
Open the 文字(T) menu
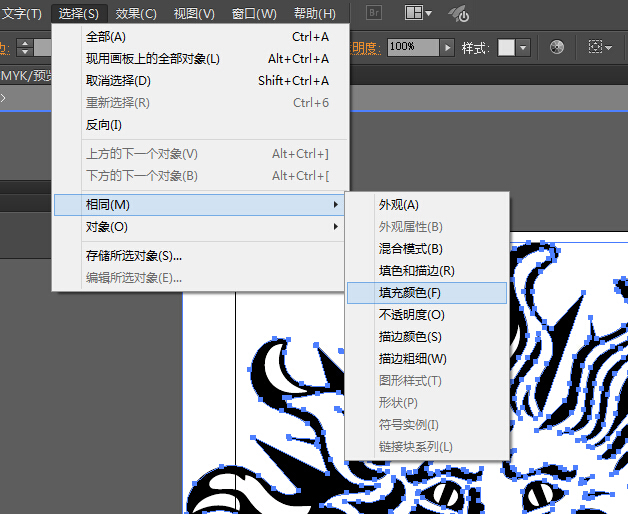[21, 14]
